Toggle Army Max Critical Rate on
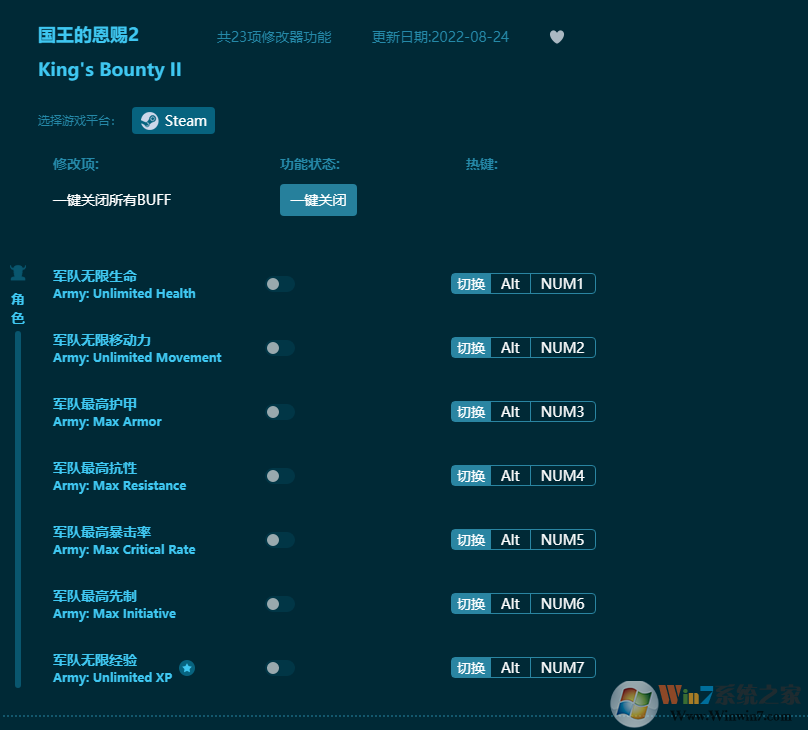808x730 pixels. tap(279, 540)
